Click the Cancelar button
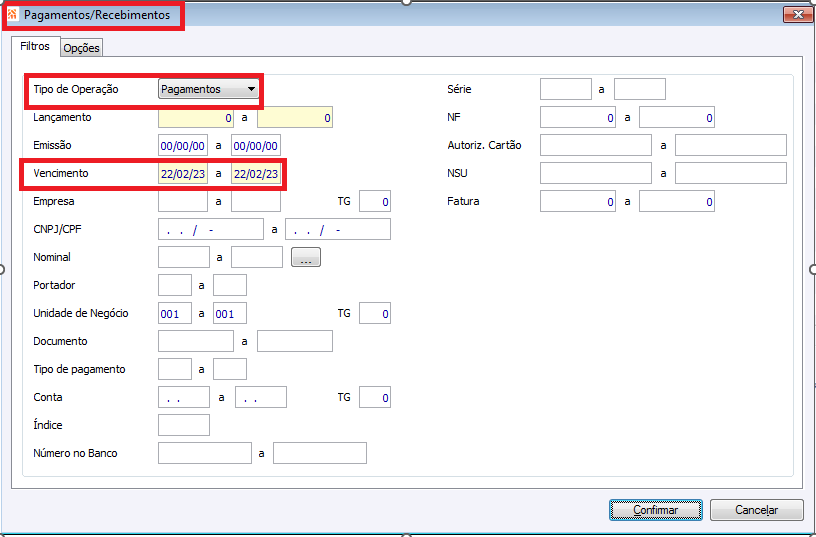The image size is (816, 537). 757,510
